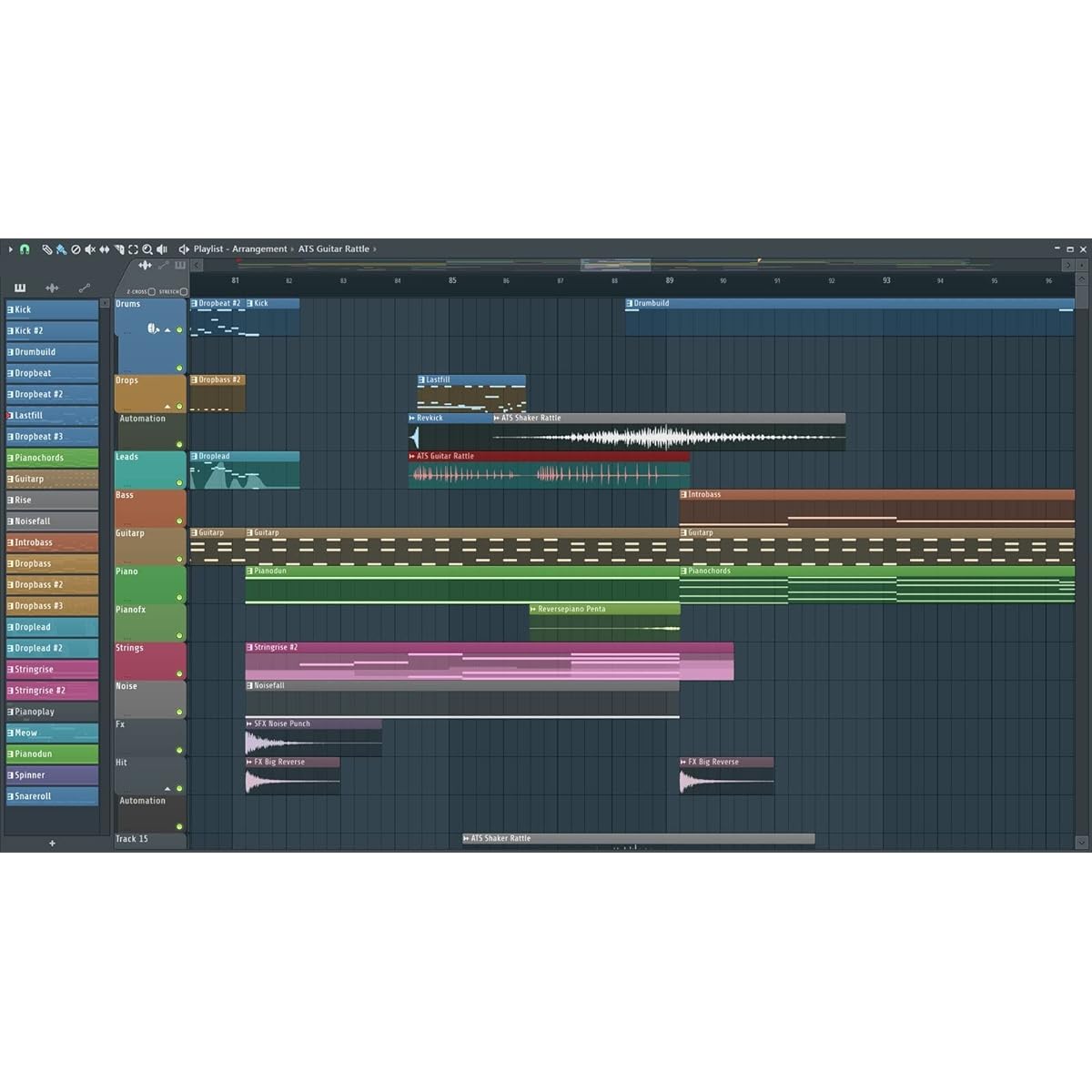Click Reversepiano Penta clip

click(604, 623)
